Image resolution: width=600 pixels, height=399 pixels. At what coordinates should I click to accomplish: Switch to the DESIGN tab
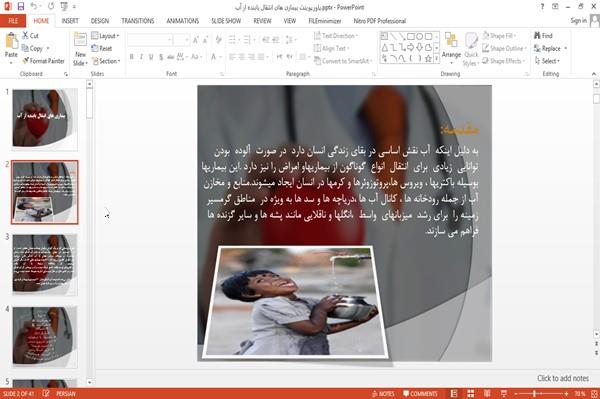click(x=100, y=21)
